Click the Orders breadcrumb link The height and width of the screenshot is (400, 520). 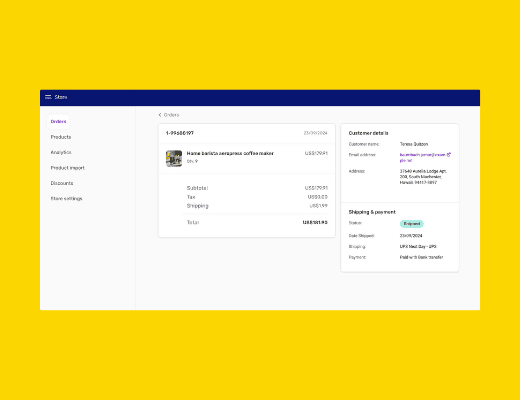[171, 115]
